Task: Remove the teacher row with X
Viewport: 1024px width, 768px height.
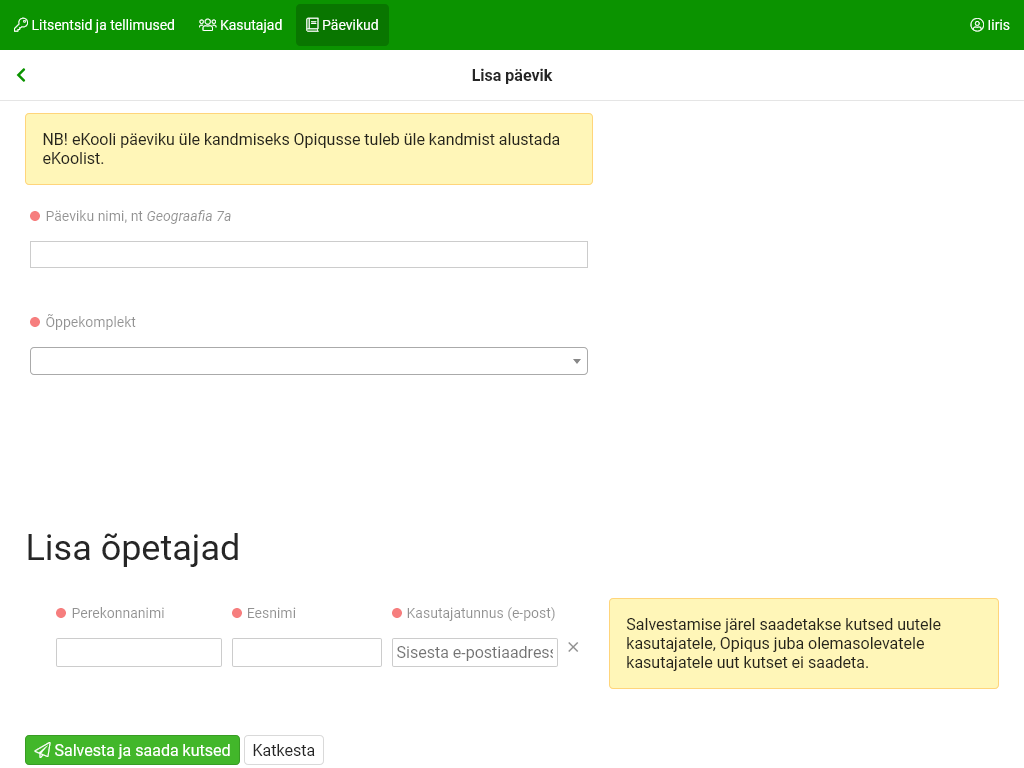Action: (573, 647)
